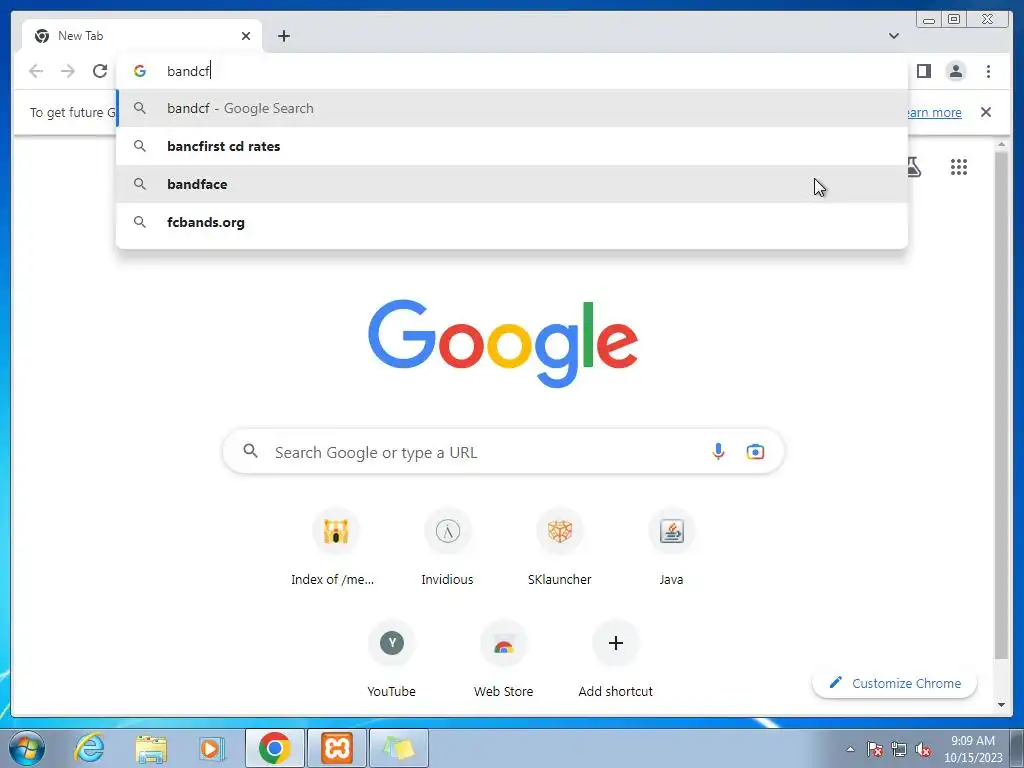Open a new tab with plus button
1024x768 pixels.
[x=283, y=36]
